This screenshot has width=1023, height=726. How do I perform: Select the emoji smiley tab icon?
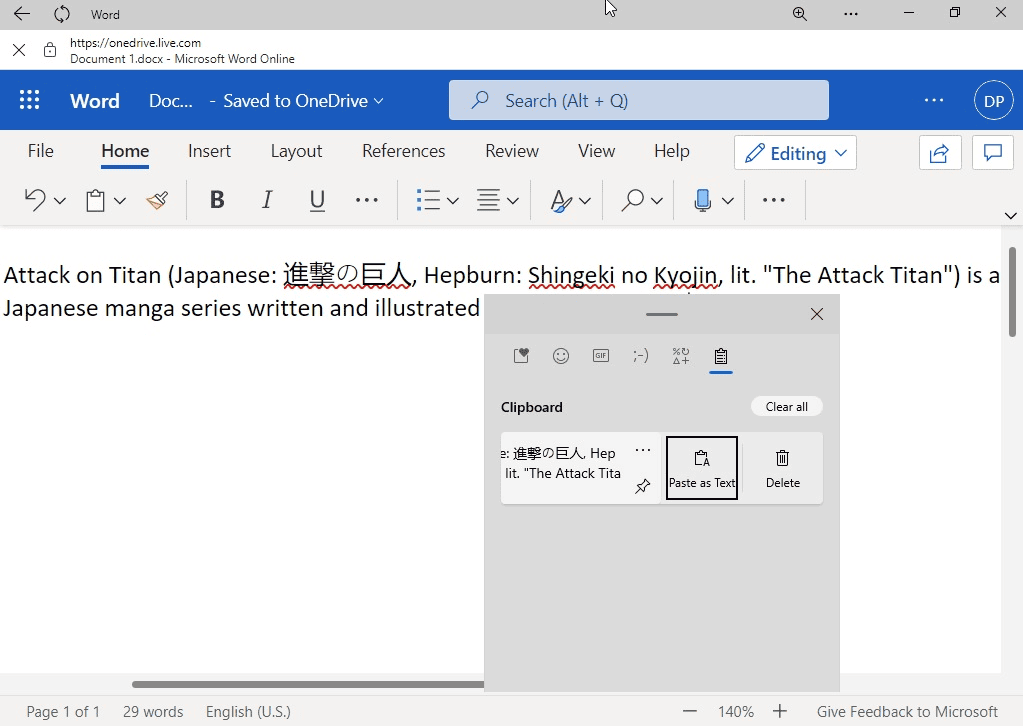click(561, 356)
